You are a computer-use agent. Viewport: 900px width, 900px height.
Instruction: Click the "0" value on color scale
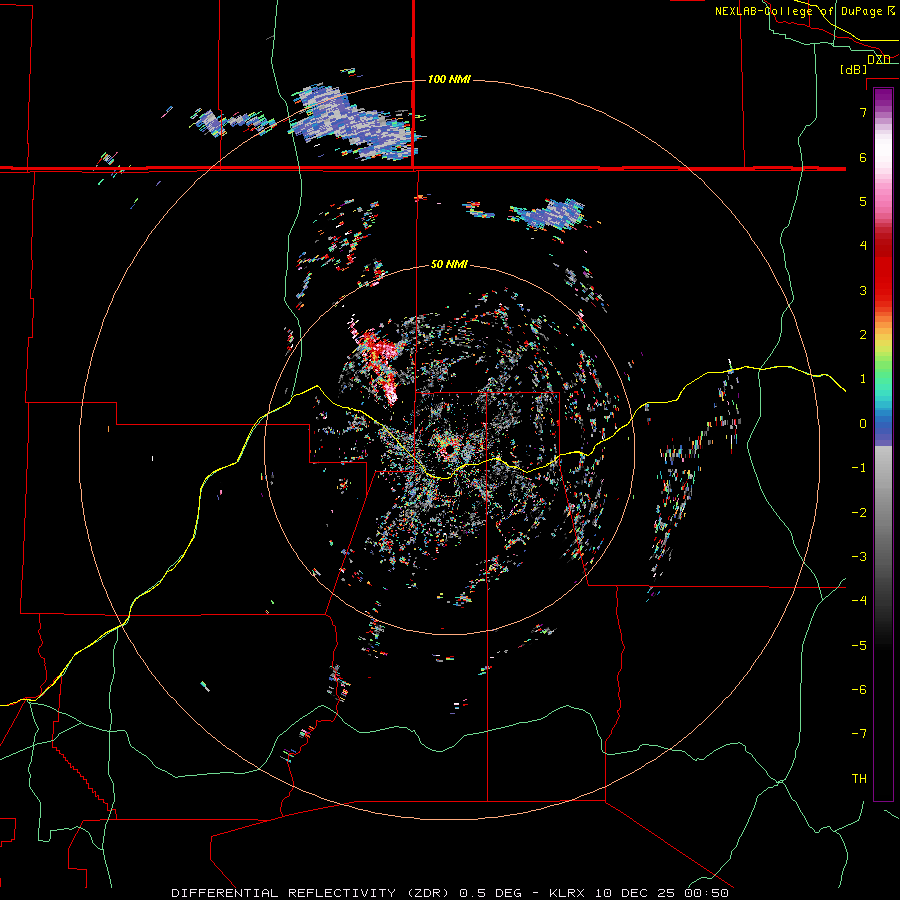863,424
